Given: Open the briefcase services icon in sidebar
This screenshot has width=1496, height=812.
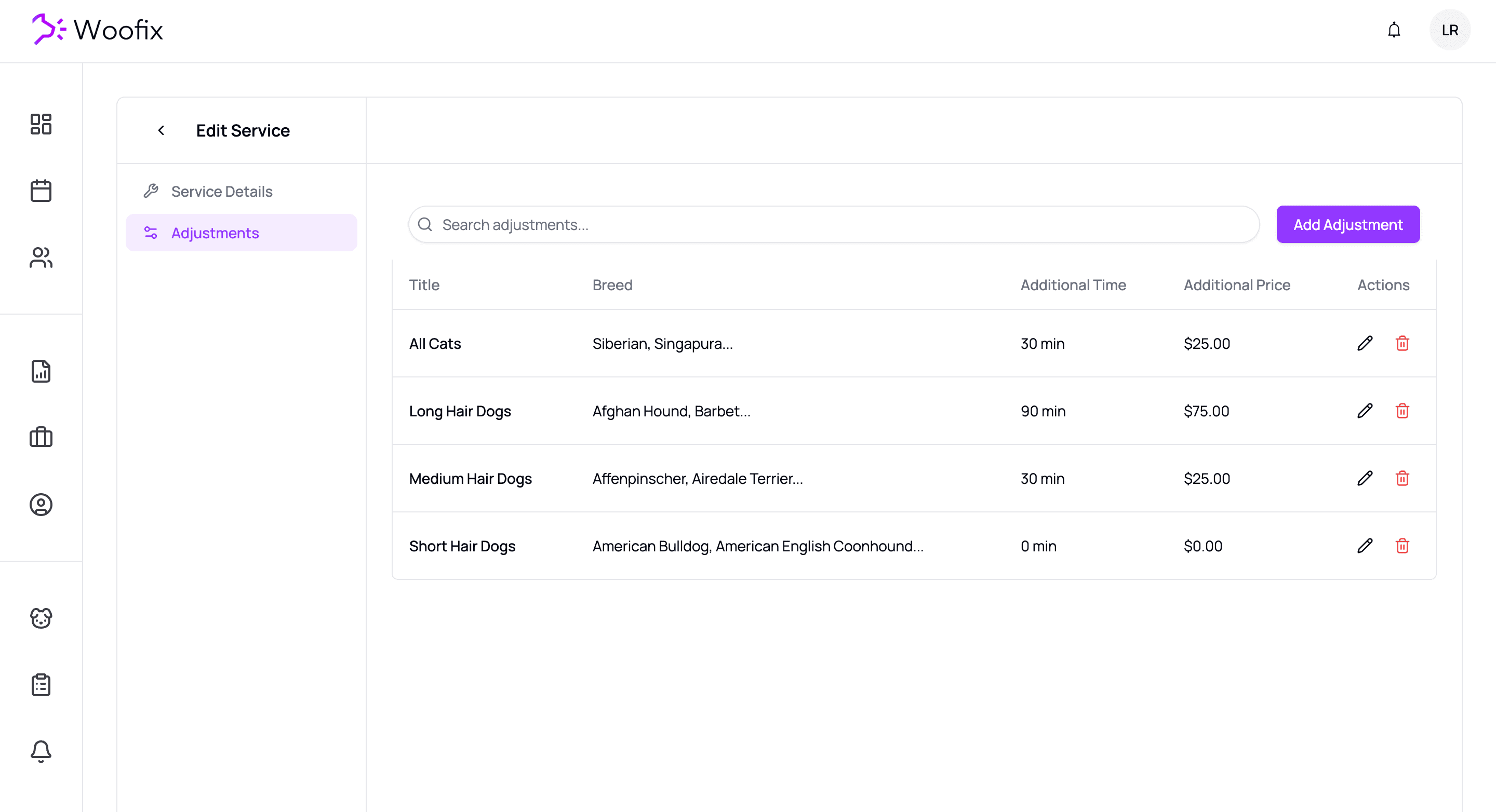Looking at the screenshot, I should click(x=41, y=438).
